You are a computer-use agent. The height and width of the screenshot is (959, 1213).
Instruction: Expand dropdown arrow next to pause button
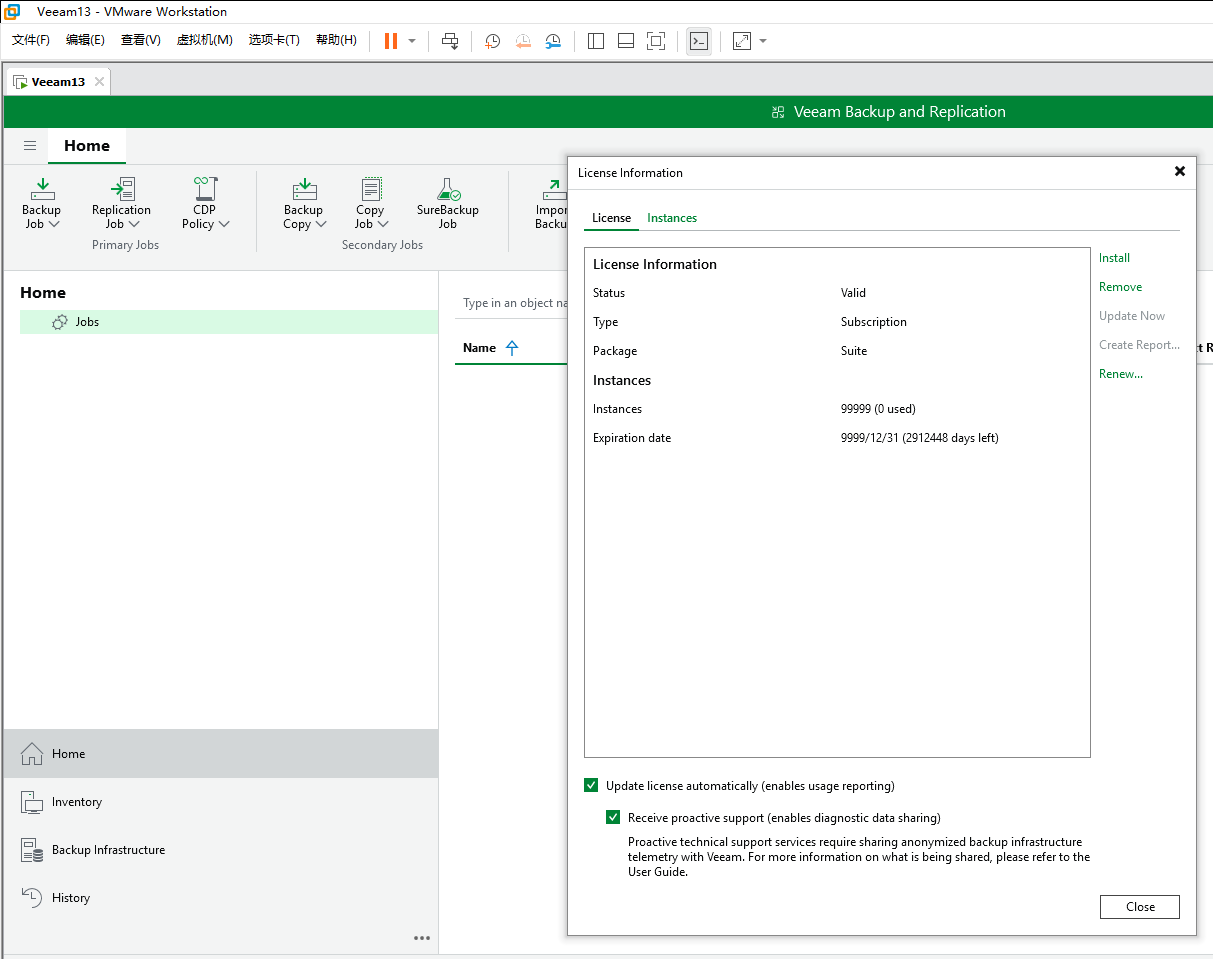(x=412, y=41)
